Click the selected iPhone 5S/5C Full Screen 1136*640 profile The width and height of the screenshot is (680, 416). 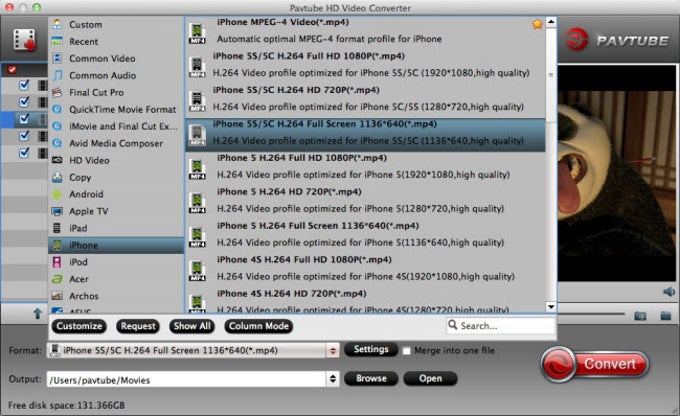pyautogui.click(x=365, y=135)
